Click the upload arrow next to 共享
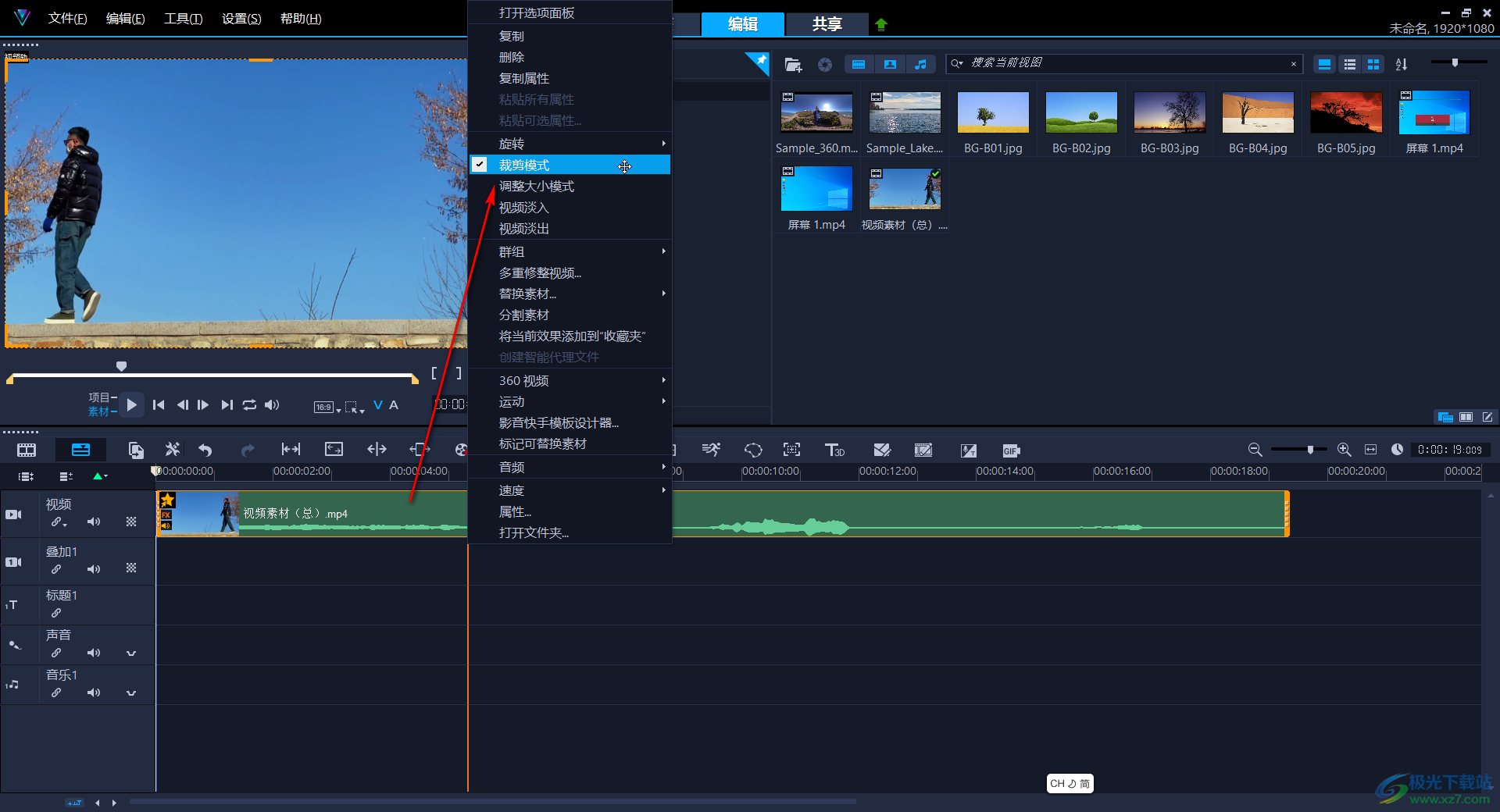This screenshot has width=1500, height=812. (x=881, y=24)
